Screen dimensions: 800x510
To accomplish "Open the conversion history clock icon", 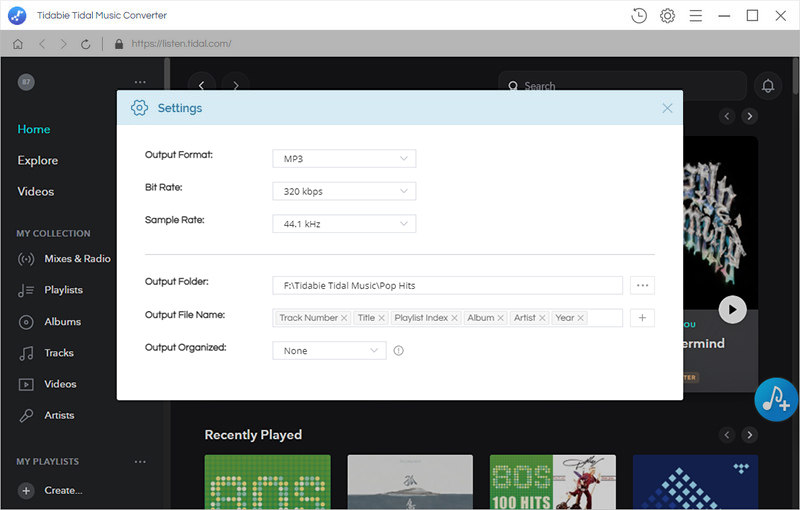I will pyautogui.click(x=638, y=16).
